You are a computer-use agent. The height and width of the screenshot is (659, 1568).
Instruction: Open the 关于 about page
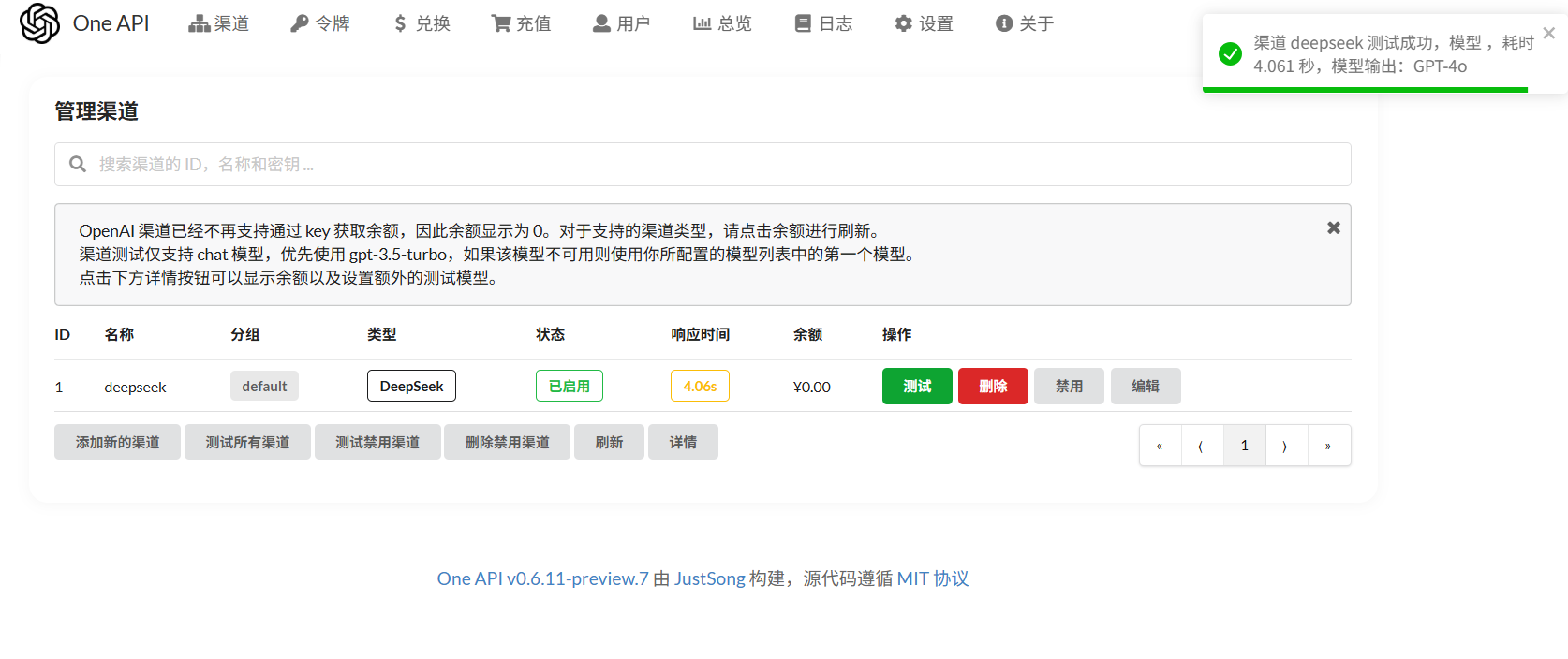point(1025,23)
